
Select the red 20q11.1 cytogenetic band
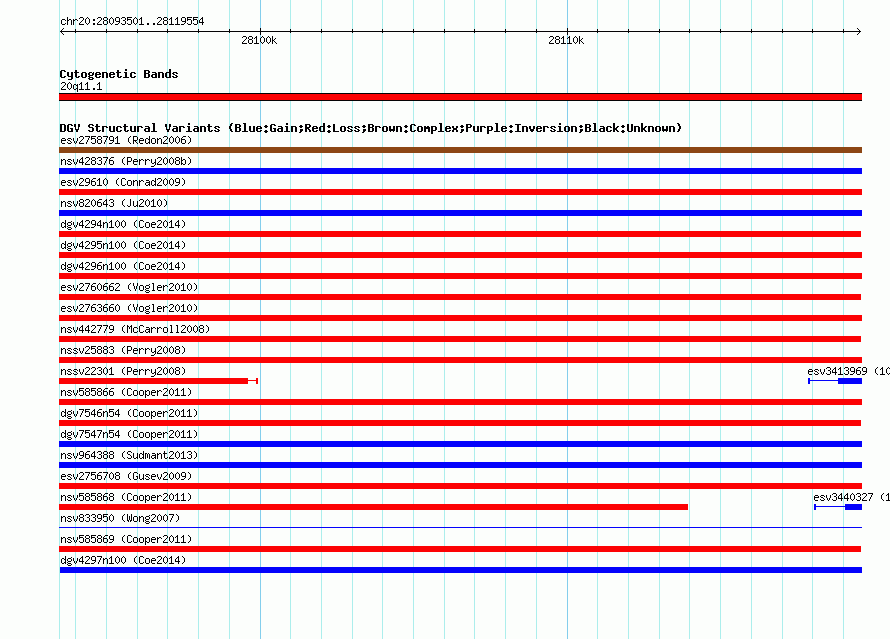(x=460, y=97)
